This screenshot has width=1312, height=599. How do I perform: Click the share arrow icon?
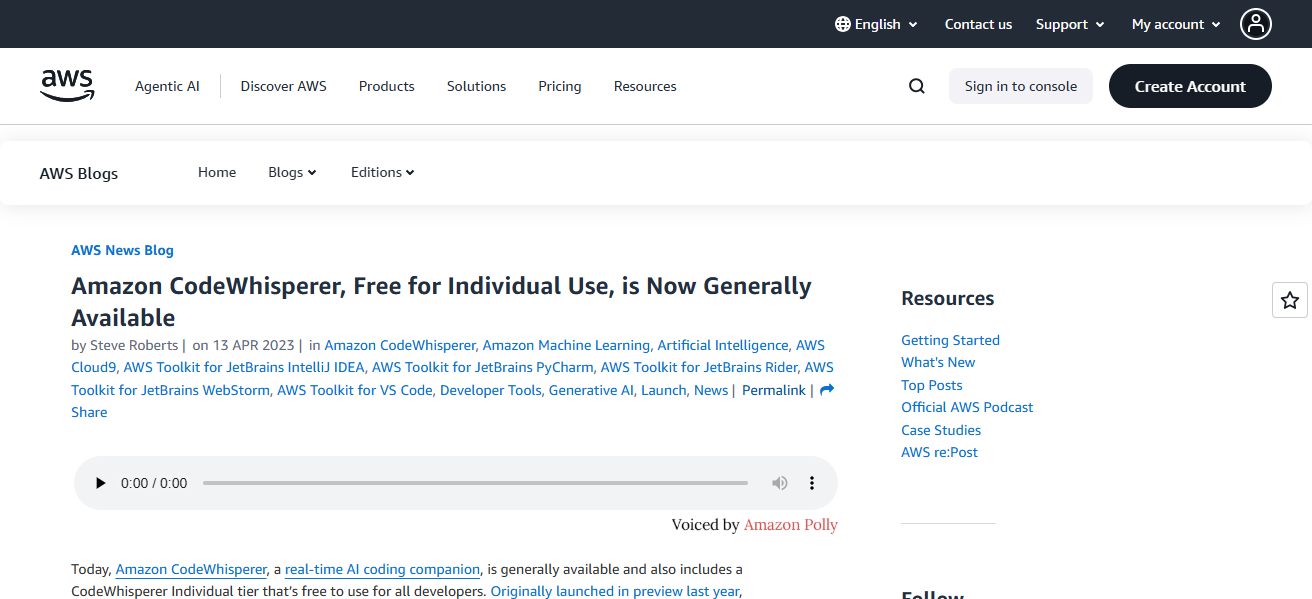tap(827, 390)
